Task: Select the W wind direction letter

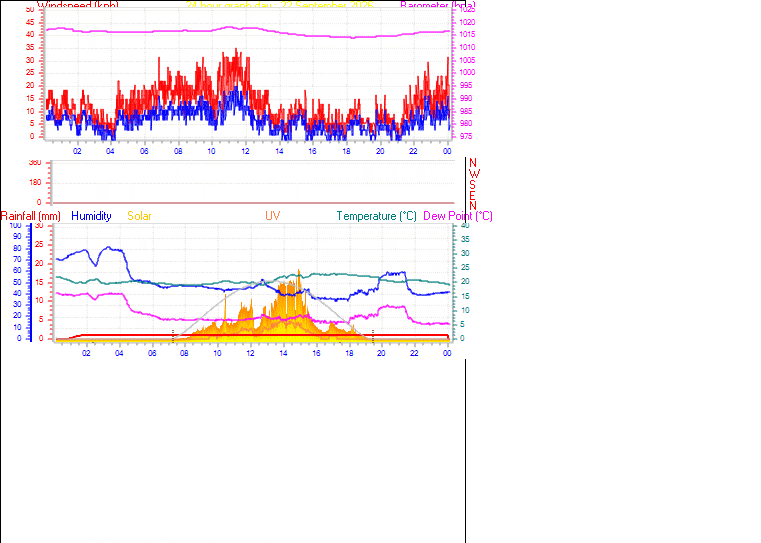Action: click(x=474, y=173)
